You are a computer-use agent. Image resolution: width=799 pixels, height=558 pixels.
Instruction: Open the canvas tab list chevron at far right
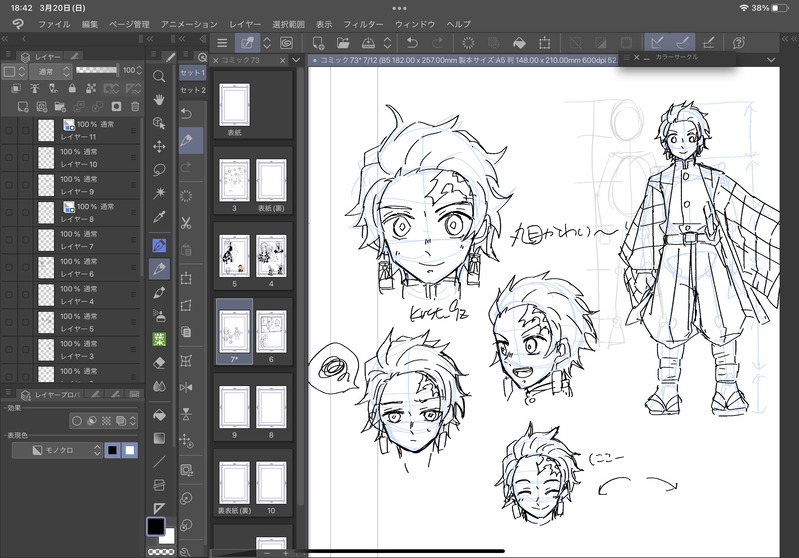(771, 60)
